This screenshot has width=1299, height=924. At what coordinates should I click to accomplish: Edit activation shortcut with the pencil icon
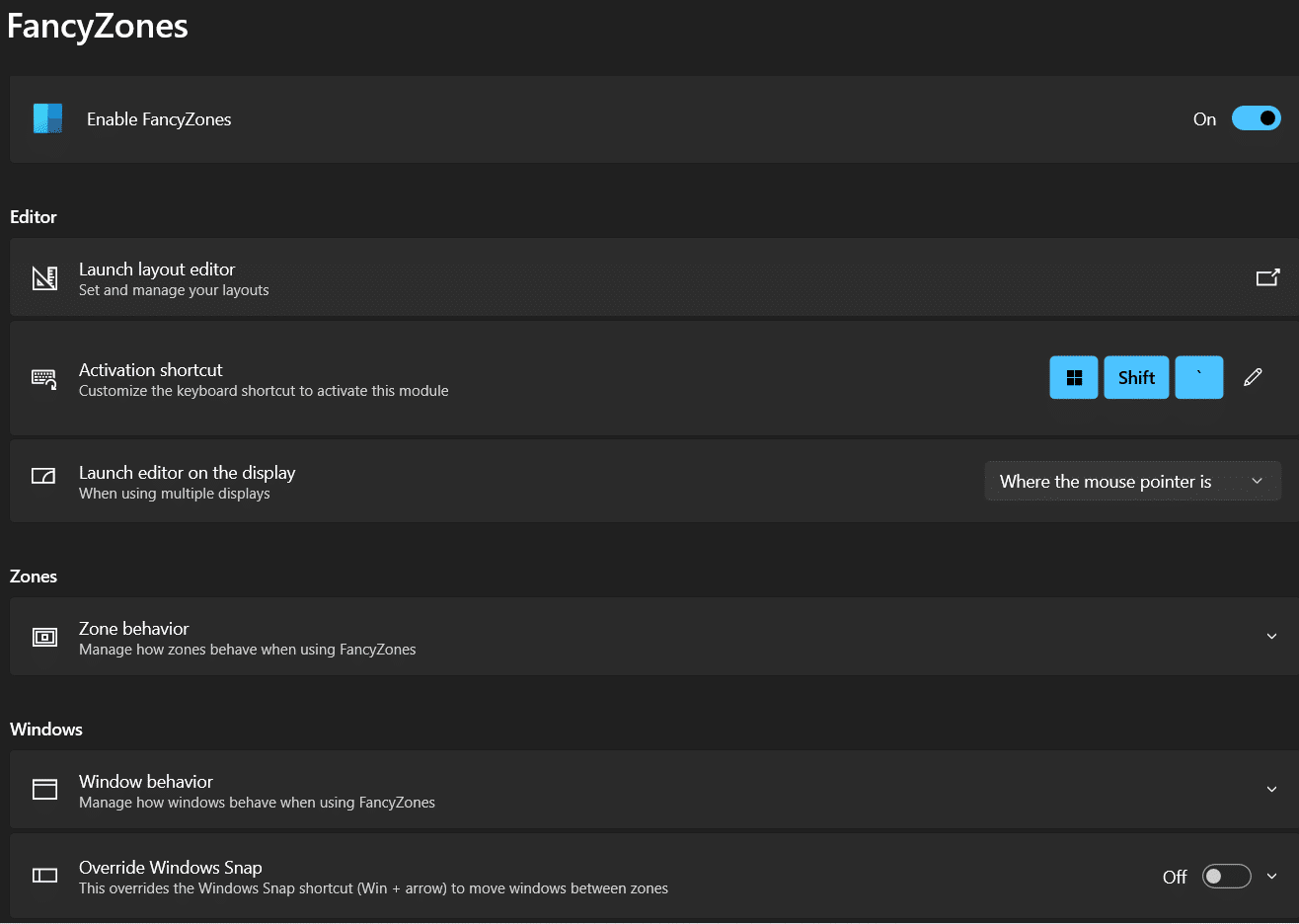[x=1253, y=377]
